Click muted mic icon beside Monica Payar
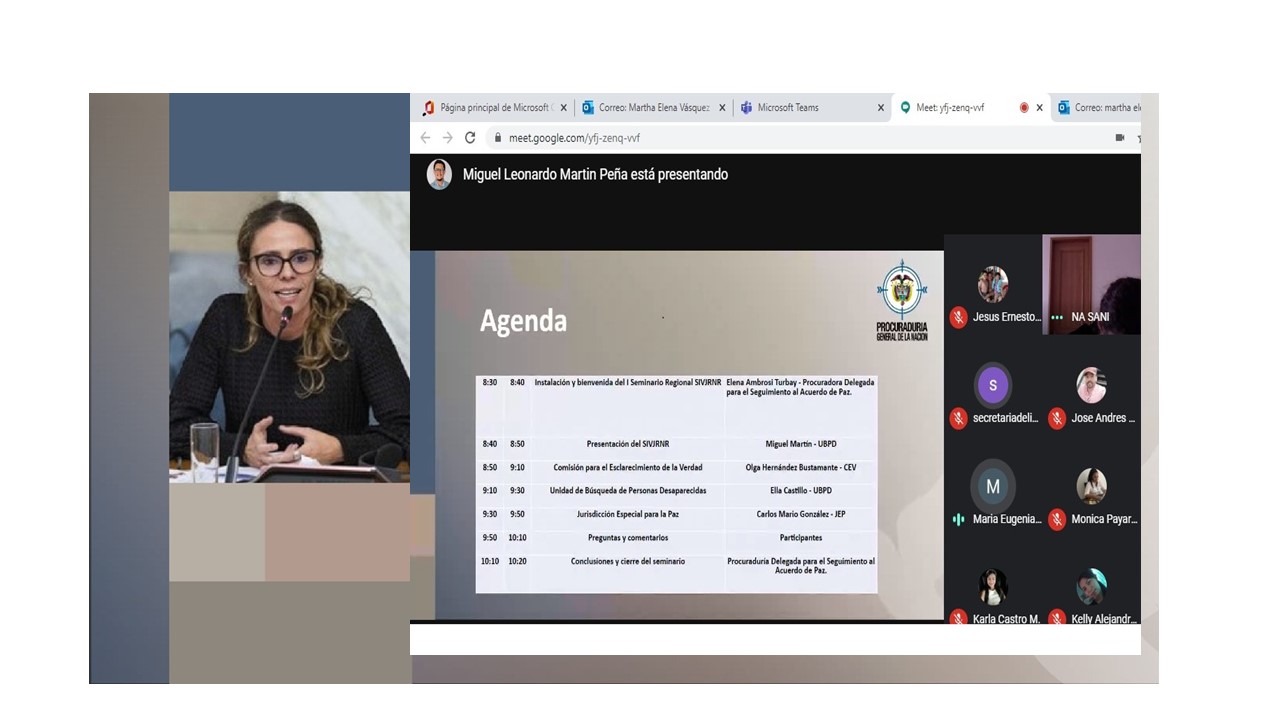This screenshot has width=1280, height=720. [1057, 519]
